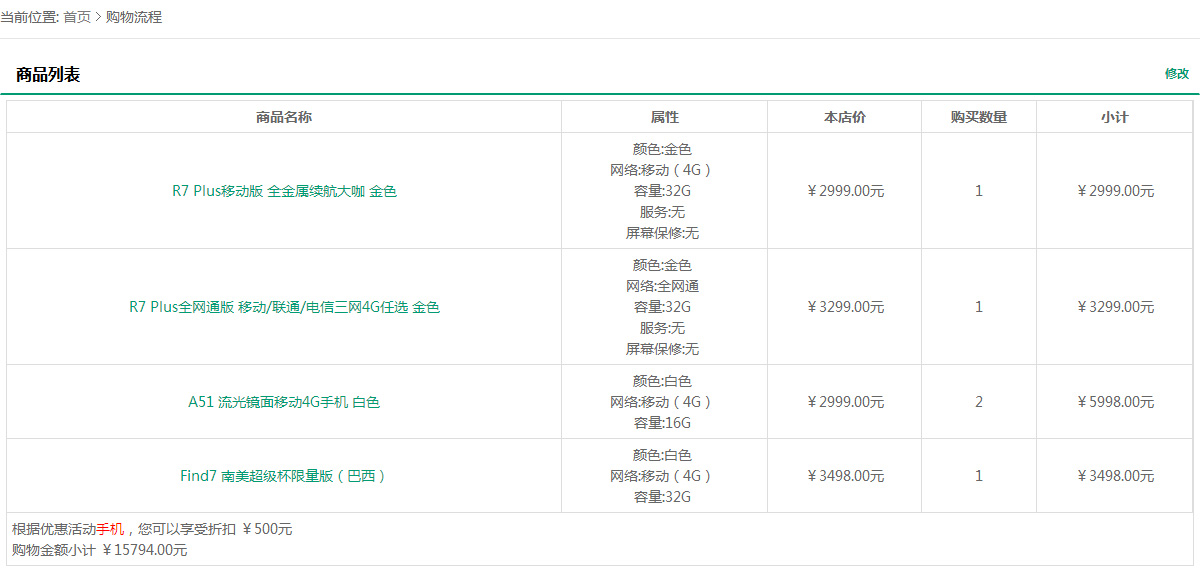Screen dimensions: 1200x578
Task: Click the 小计 ¥3299.00元 for R7 Plus全网通版
Action: pos(1115,307)
